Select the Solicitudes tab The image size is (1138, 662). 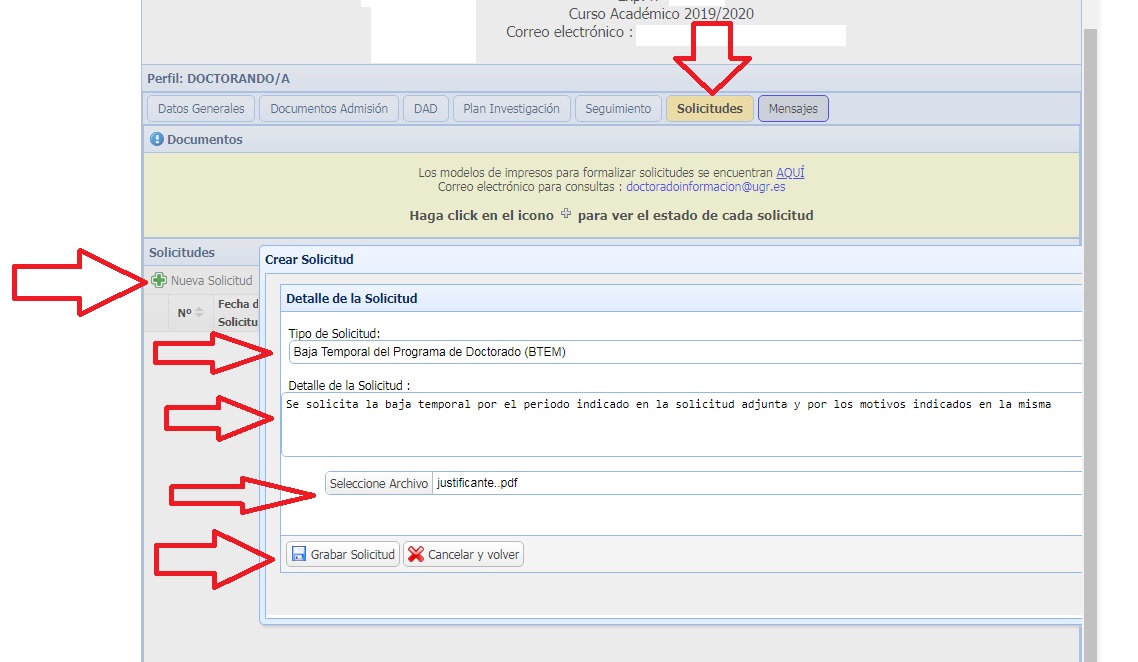coord(709,109)
